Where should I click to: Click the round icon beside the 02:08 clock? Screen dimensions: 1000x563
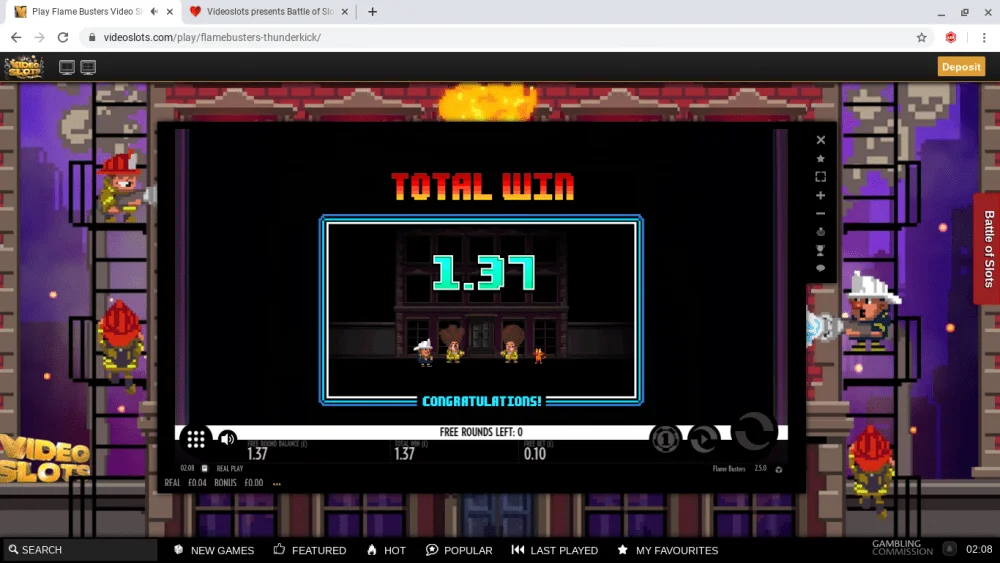[950, 548]
